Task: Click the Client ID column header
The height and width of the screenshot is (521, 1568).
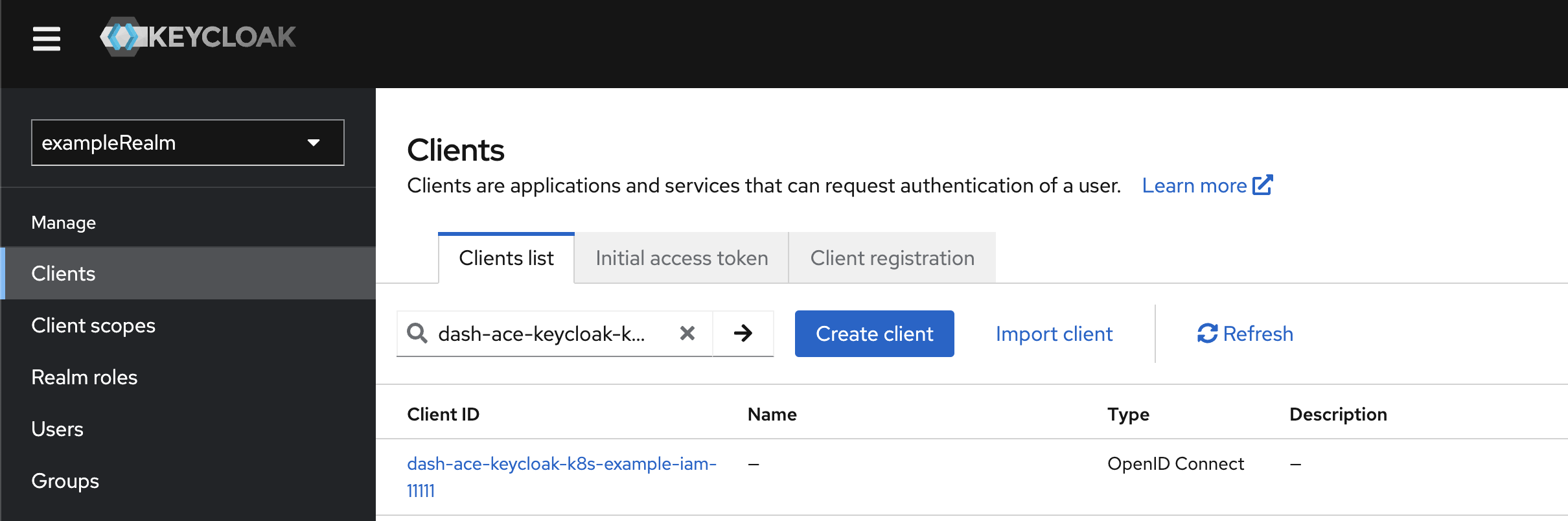Action: (443, 414)
